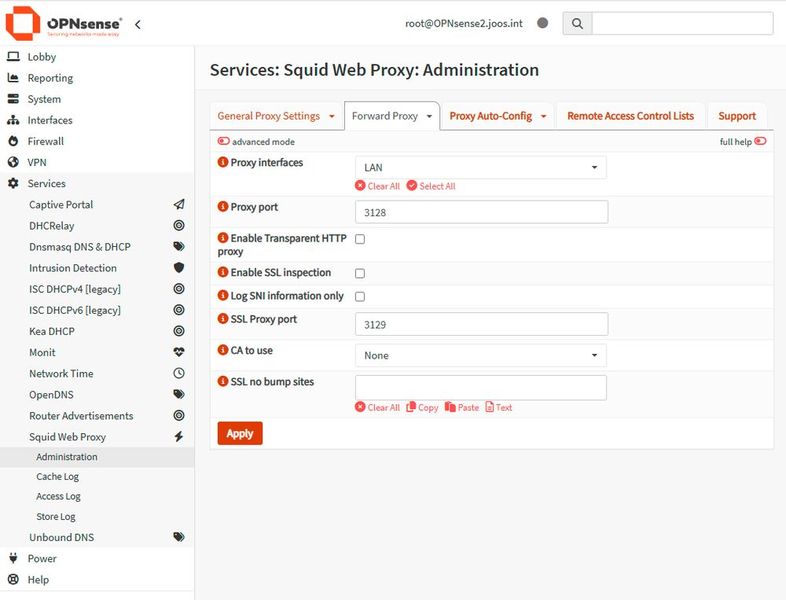Click Copy under SSL no bump sites

click(422, 408)
